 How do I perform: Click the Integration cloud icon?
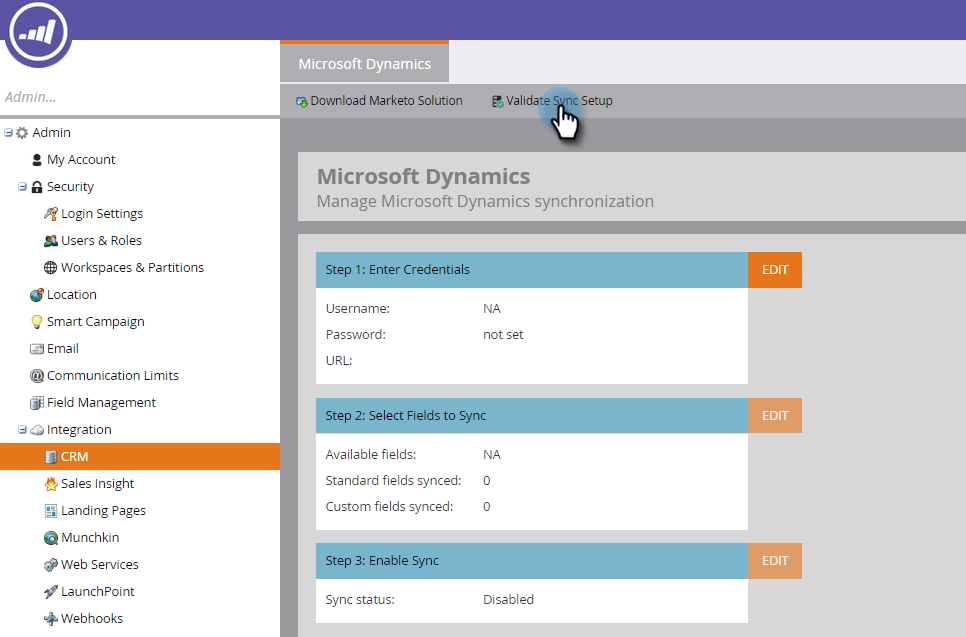click(x=37, y=429)
